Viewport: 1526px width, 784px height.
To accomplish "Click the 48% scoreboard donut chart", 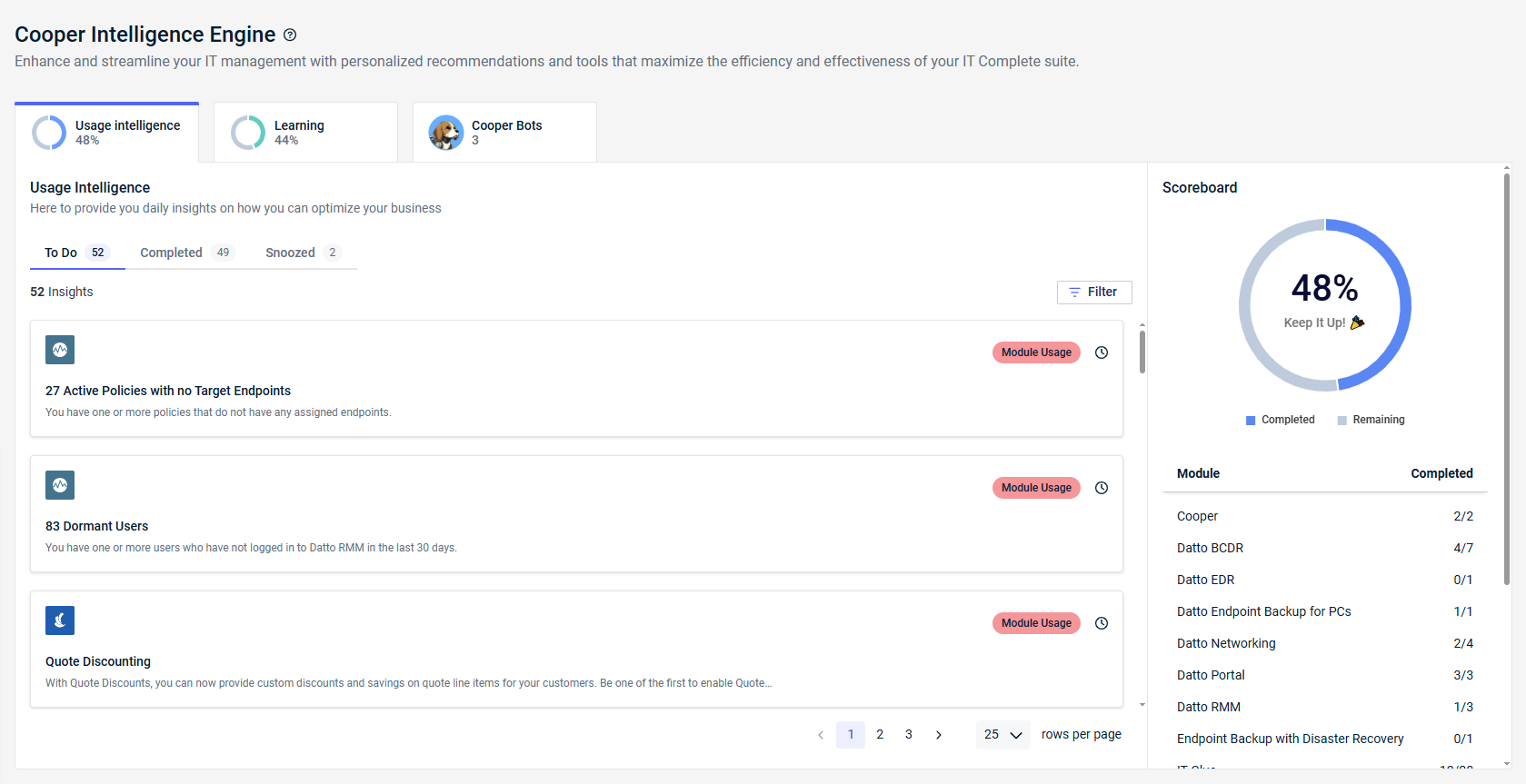I will click(x=1325, y=305).
